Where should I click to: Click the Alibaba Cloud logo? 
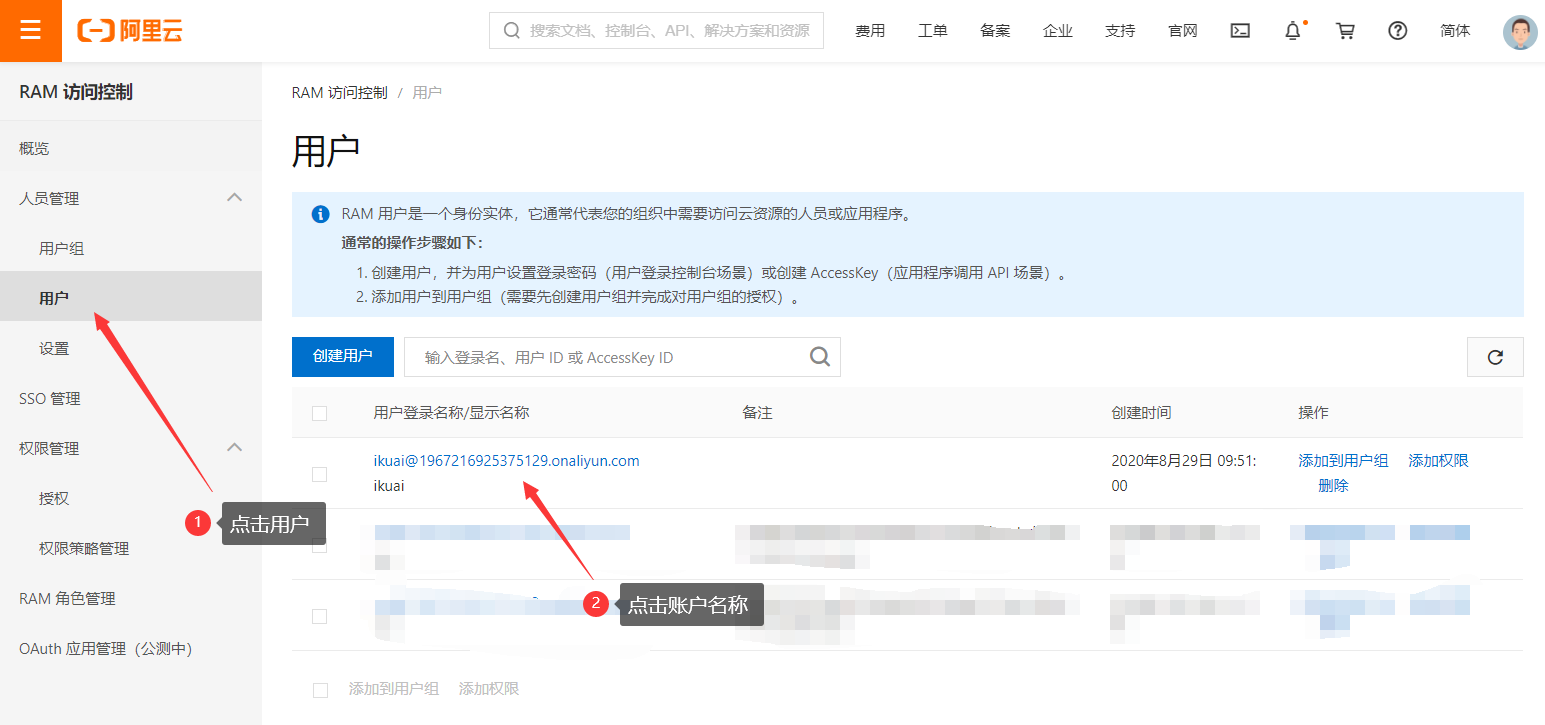coord(130,31)
